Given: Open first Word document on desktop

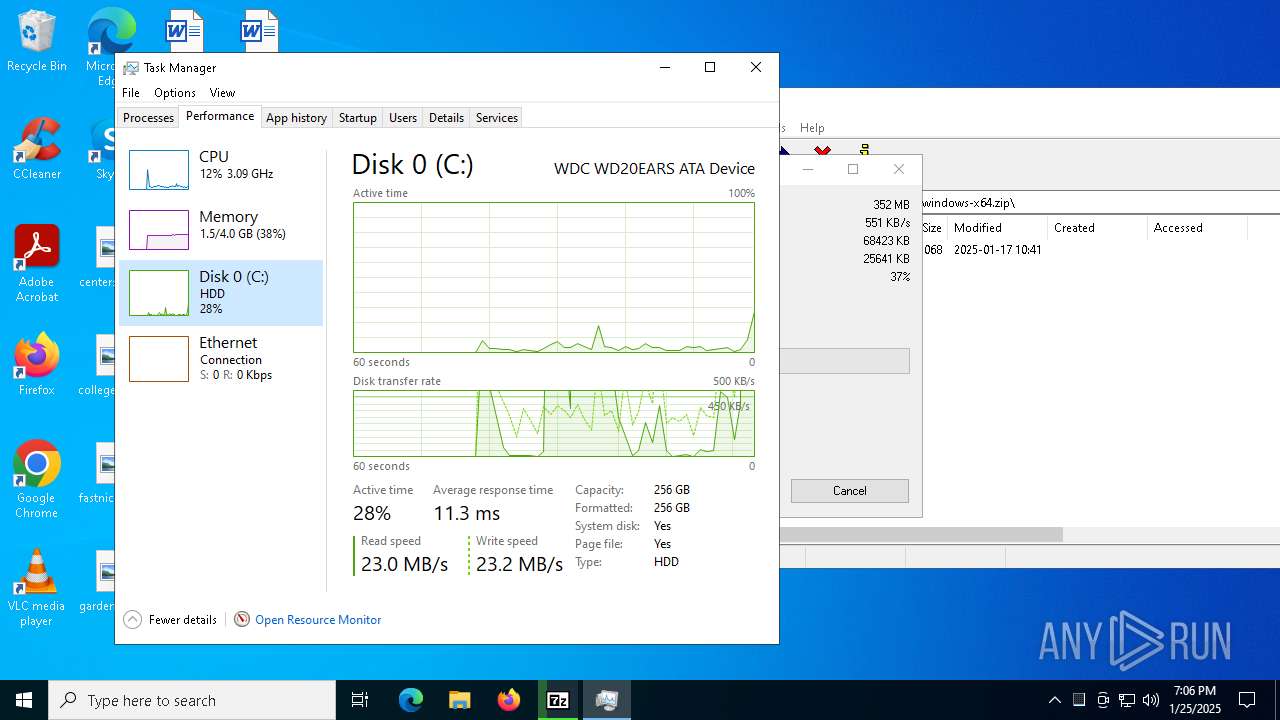Looking at the screenshot, I should [x=183, y=30].
